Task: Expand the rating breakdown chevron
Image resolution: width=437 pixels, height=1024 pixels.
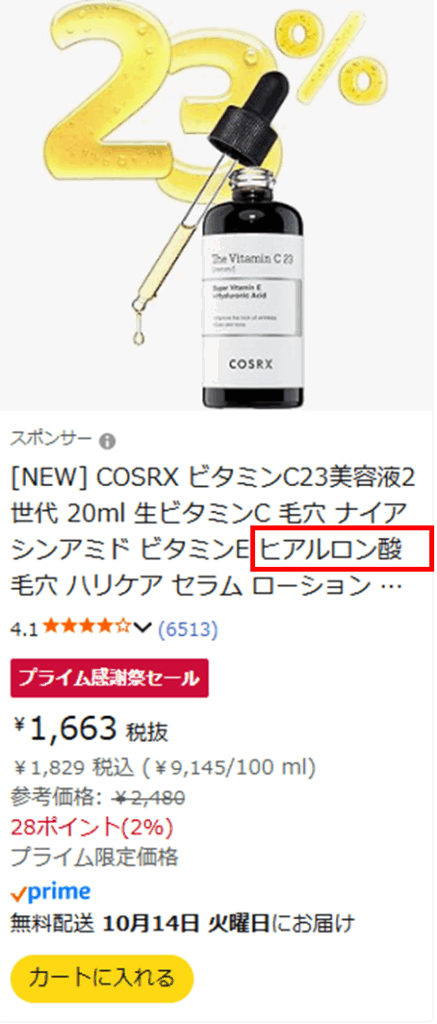Action: 142,629
